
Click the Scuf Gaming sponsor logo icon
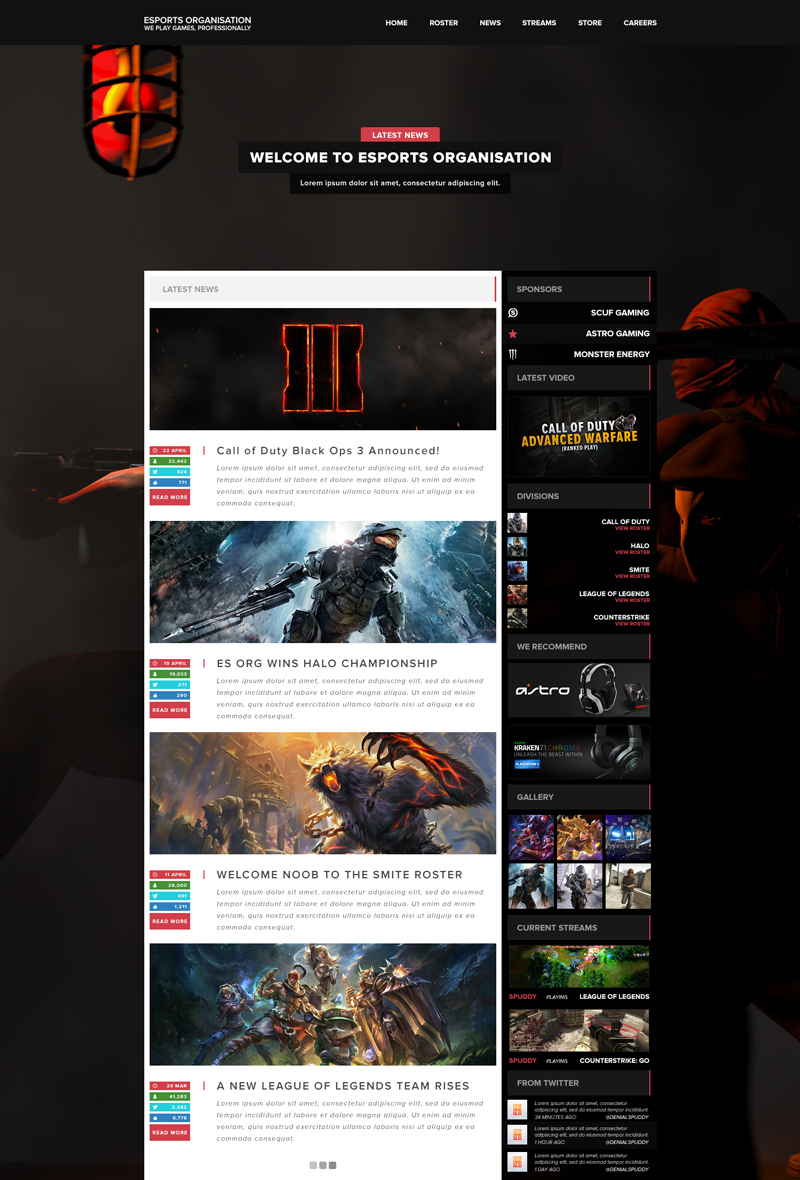513,313
